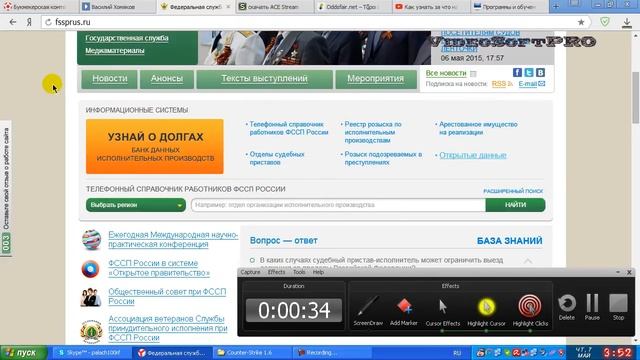Image resolution: width=640 pixels, height=360 pixels.
Task: Open the Государственная служба link
Action: (x=127, y=38)
